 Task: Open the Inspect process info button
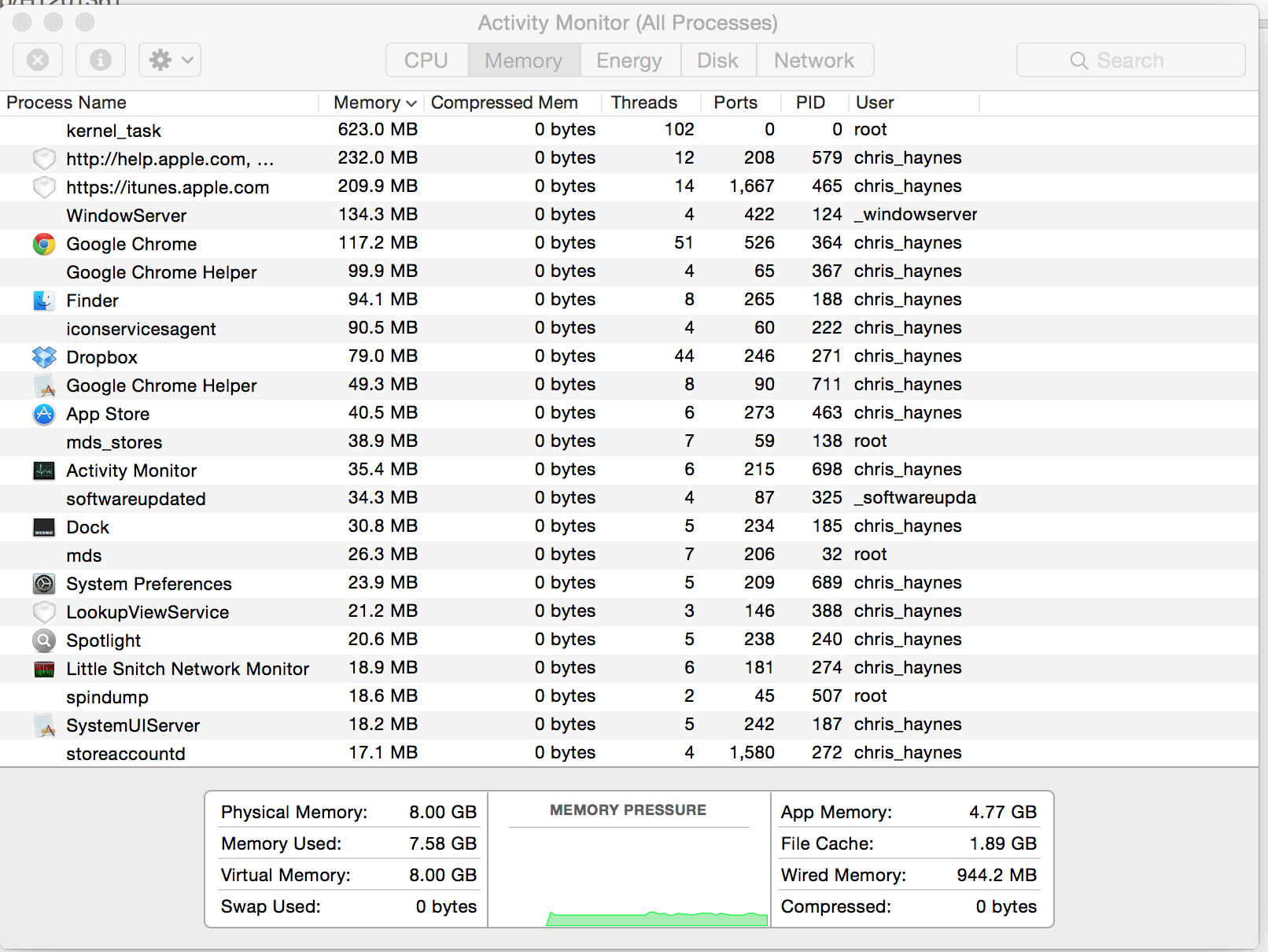coord(101,60)
